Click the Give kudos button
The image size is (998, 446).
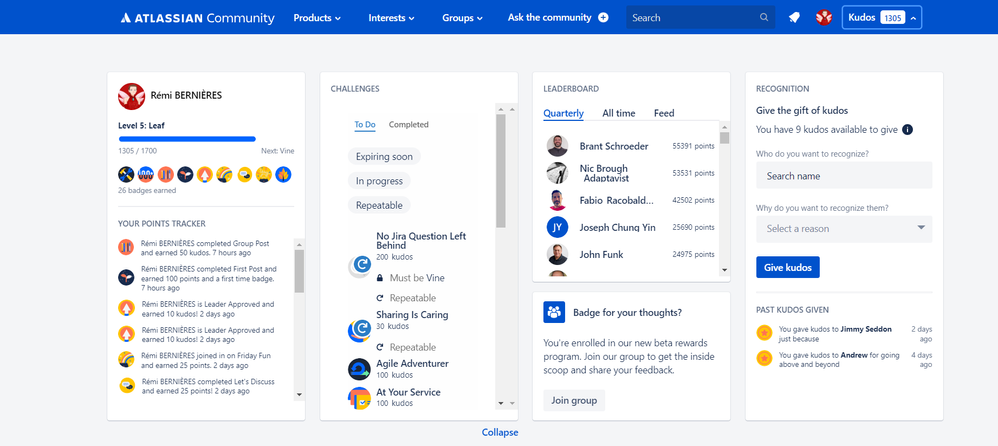click(x=788, y=267)
